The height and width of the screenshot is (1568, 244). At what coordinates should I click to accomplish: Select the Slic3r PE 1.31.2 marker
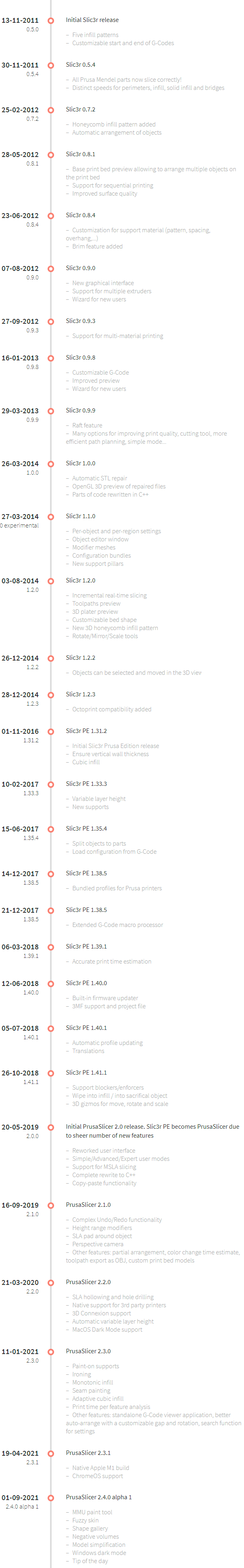click(x=50, y=732)
